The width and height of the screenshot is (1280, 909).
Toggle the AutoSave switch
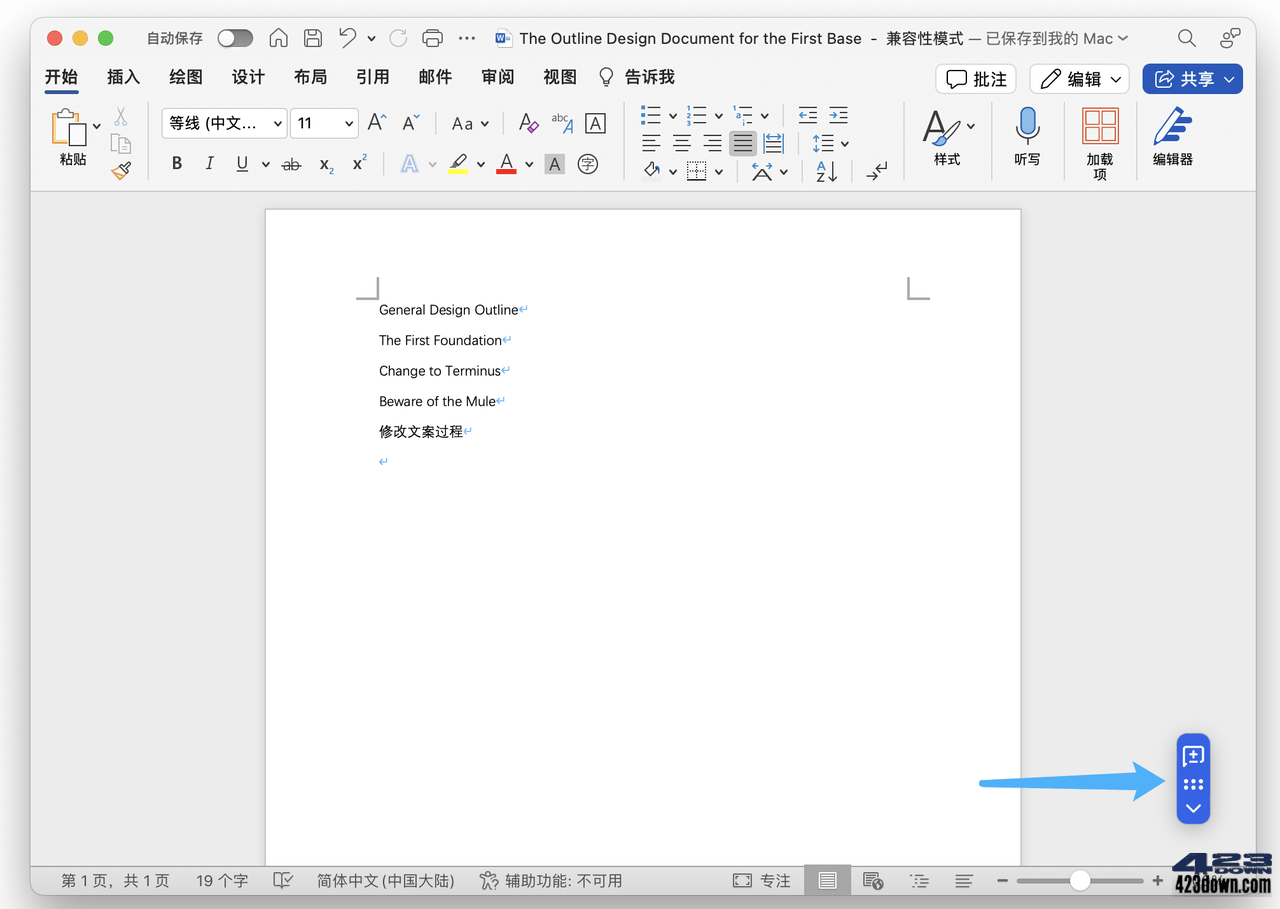[235, 38]
